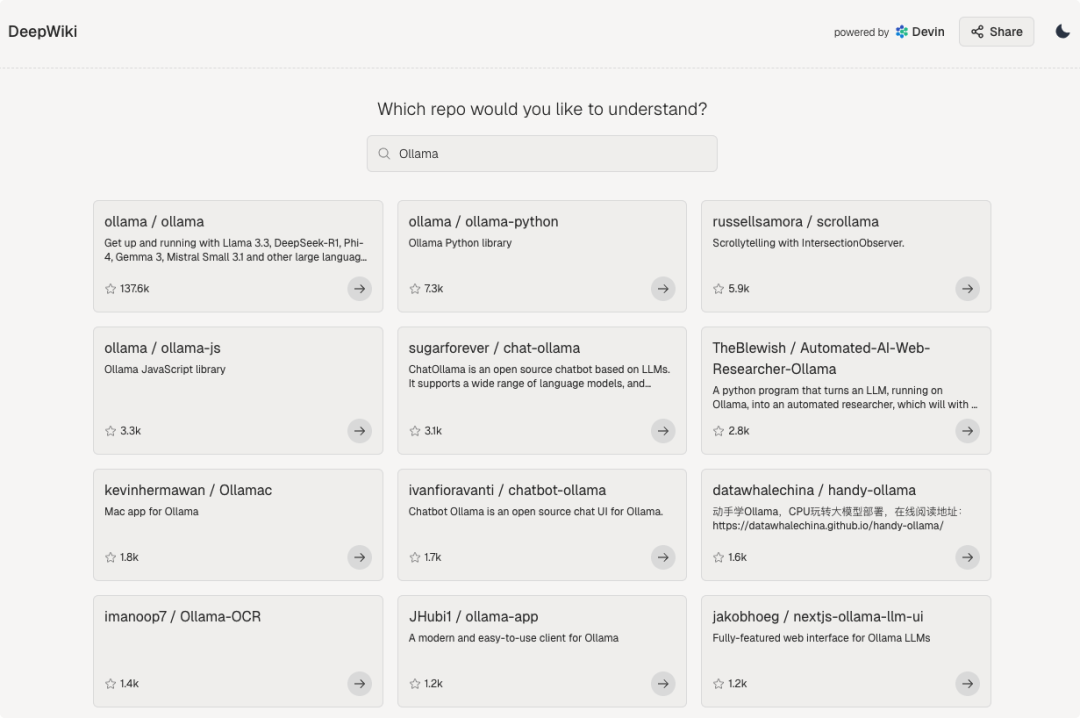1080x718 pixels.
Task: Click the arrow icon on Ollamac card
Action: [x=359, y=557]
